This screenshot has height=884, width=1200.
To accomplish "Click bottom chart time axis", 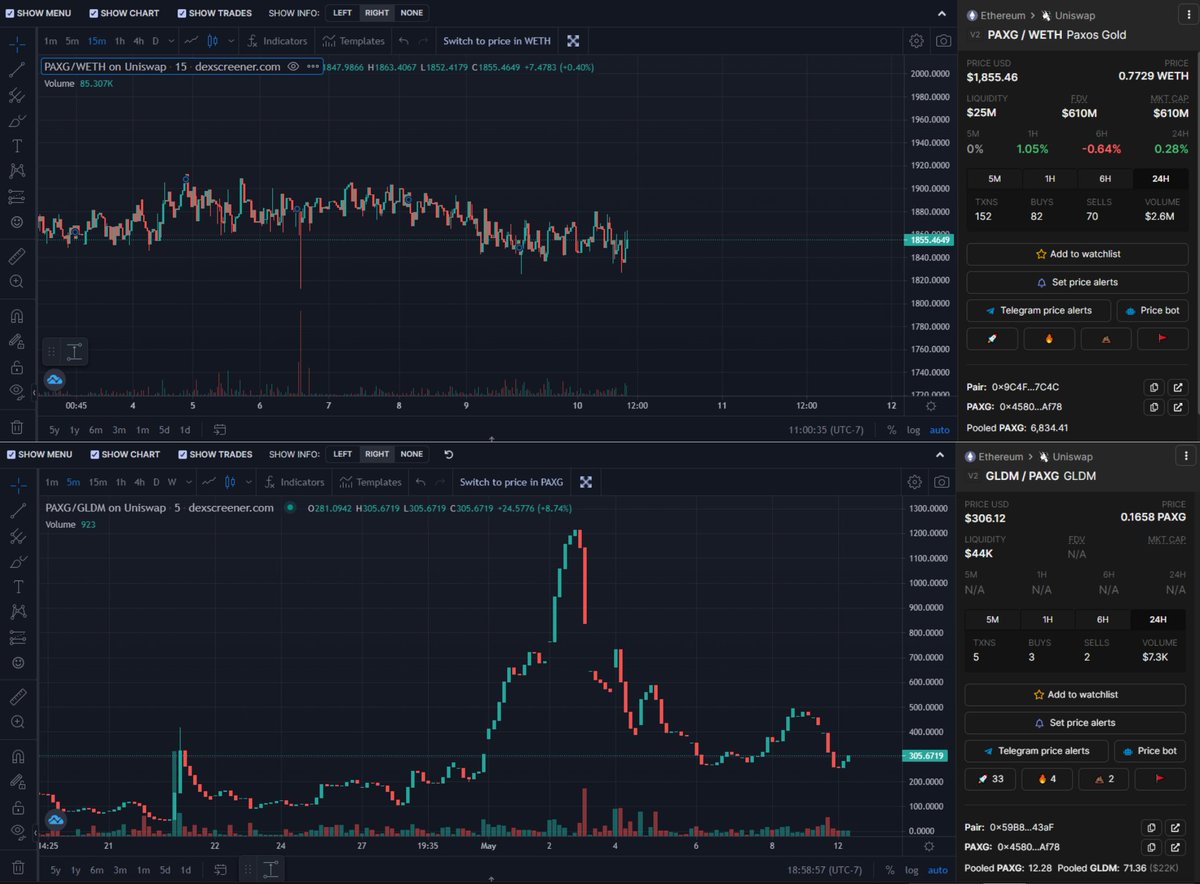I will (x=468, y=846).
